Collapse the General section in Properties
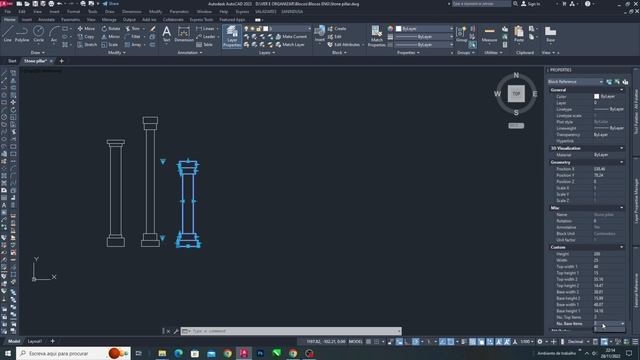Viewport: 640px width, 360px height. 622,90
